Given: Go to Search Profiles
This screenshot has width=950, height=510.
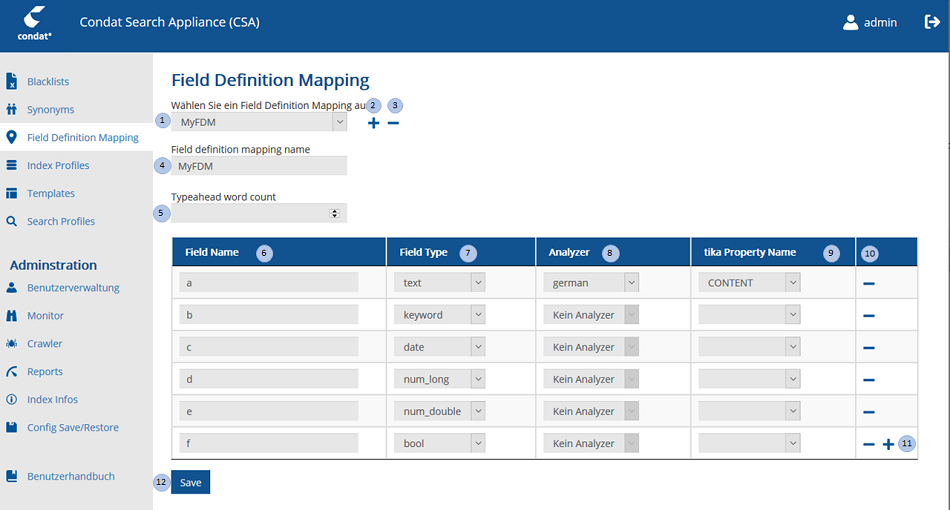Looking at the screenshot, I should (x=61, y=221).
